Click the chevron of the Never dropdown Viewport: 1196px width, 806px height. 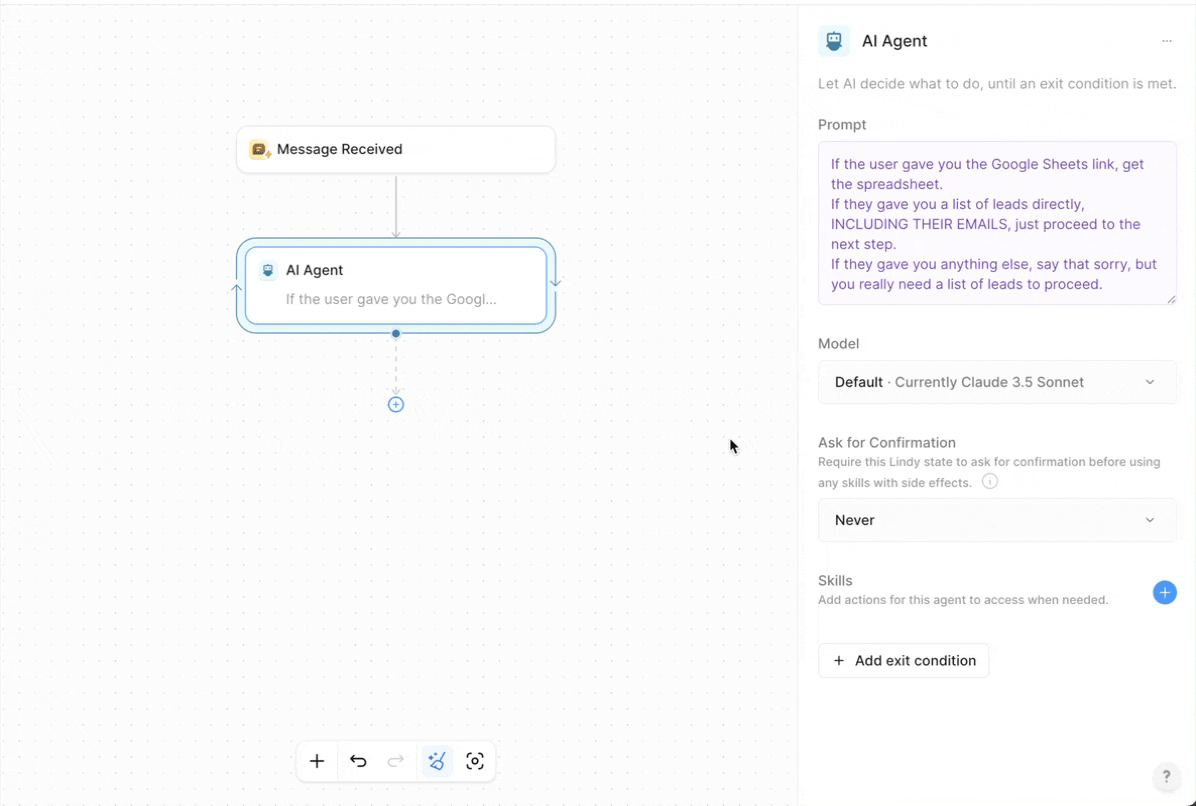pos(1150,520)
